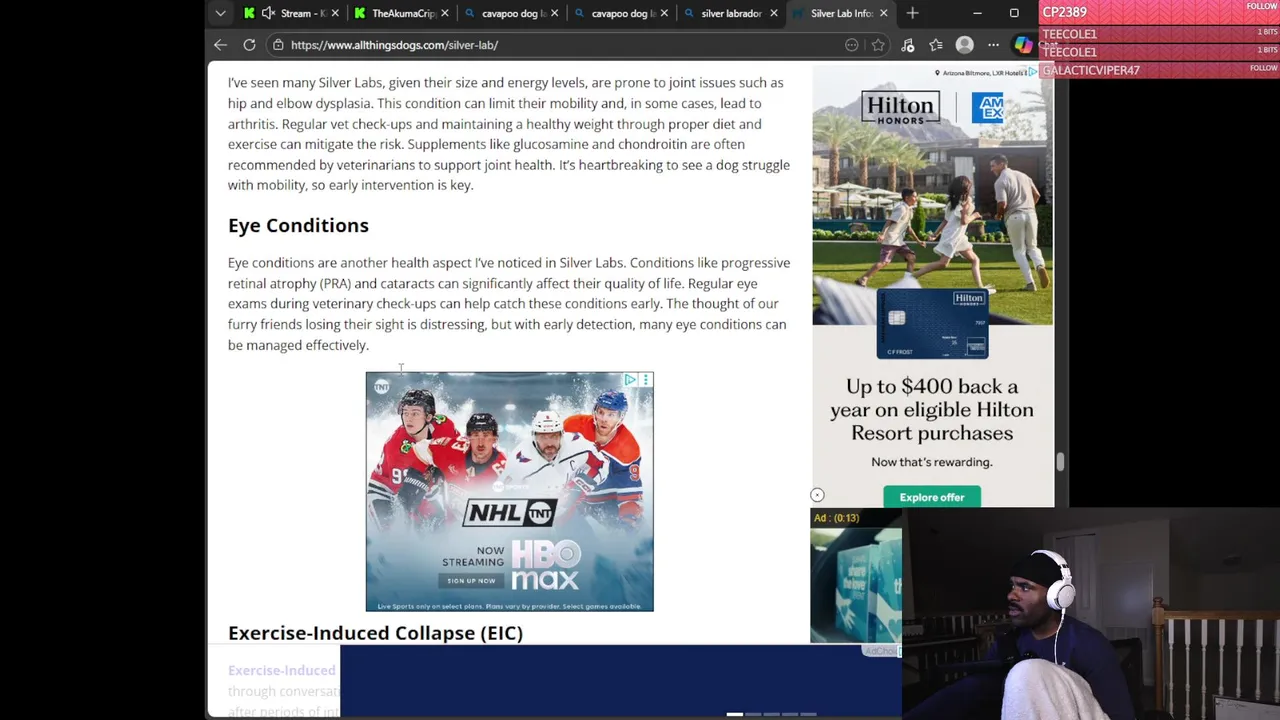Click the bottom banner carousel indicator
This screenshot has height=720, width=1280.
(x=771, y=714)
